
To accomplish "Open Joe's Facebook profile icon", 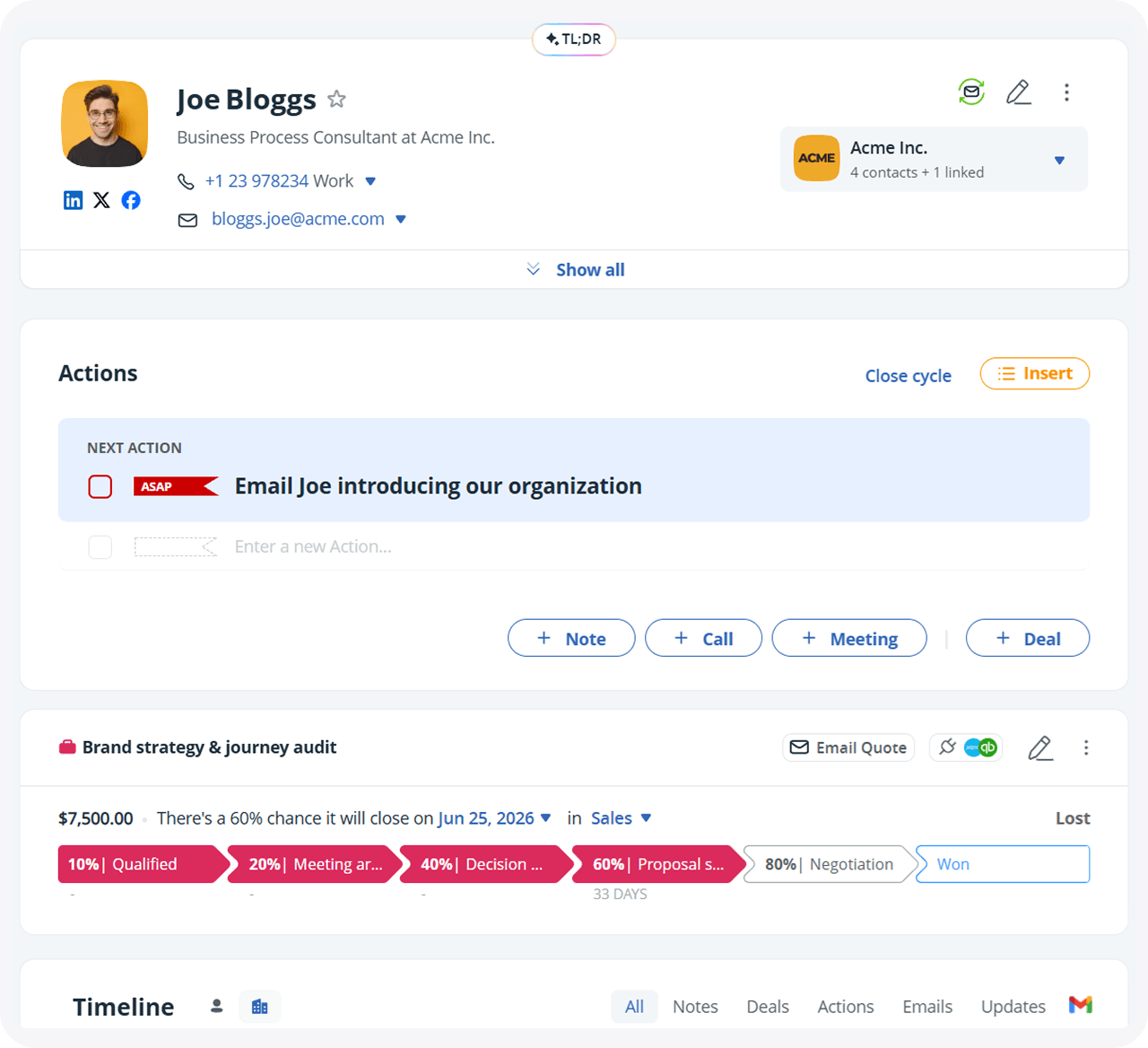I will click(x=131, y=200).
